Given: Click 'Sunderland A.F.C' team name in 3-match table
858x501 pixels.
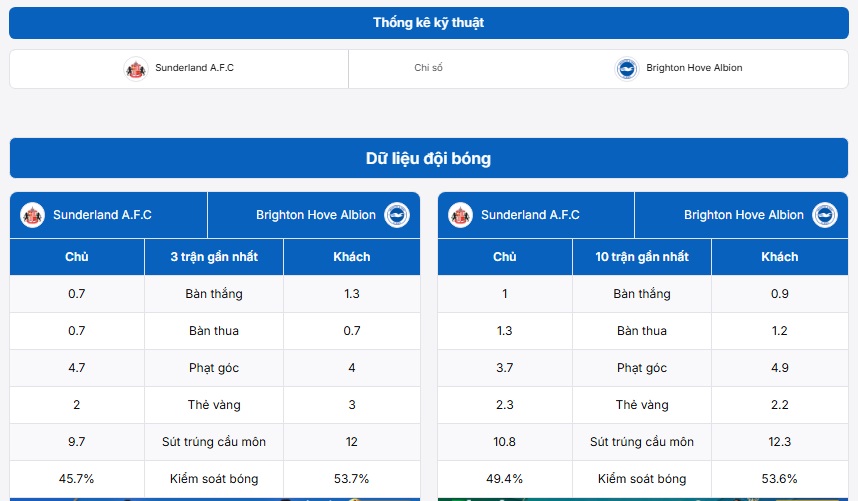Looking at the screenshot, I should (102, 215).
